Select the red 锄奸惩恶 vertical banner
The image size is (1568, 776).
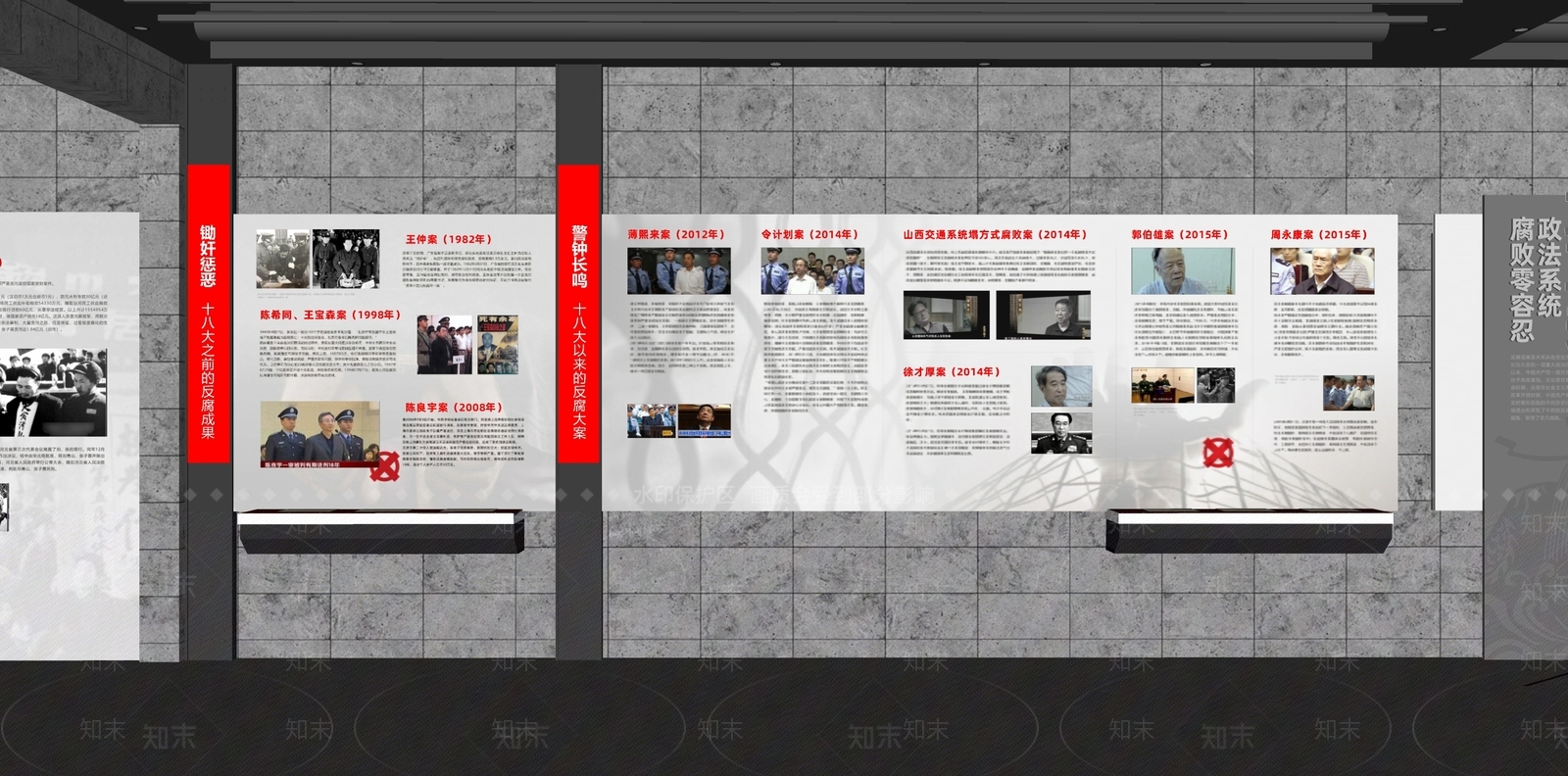pyautogui.click(x=208, y=314)
